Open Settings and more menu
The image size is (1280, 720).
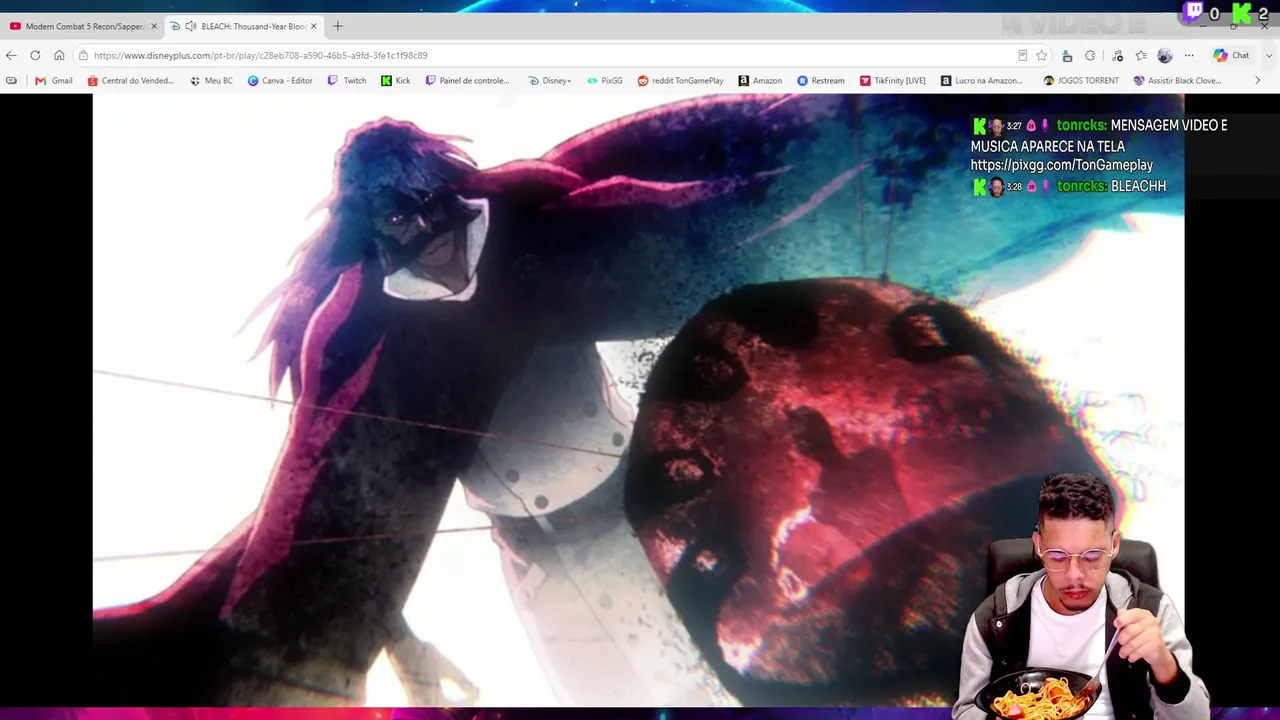1189,55
